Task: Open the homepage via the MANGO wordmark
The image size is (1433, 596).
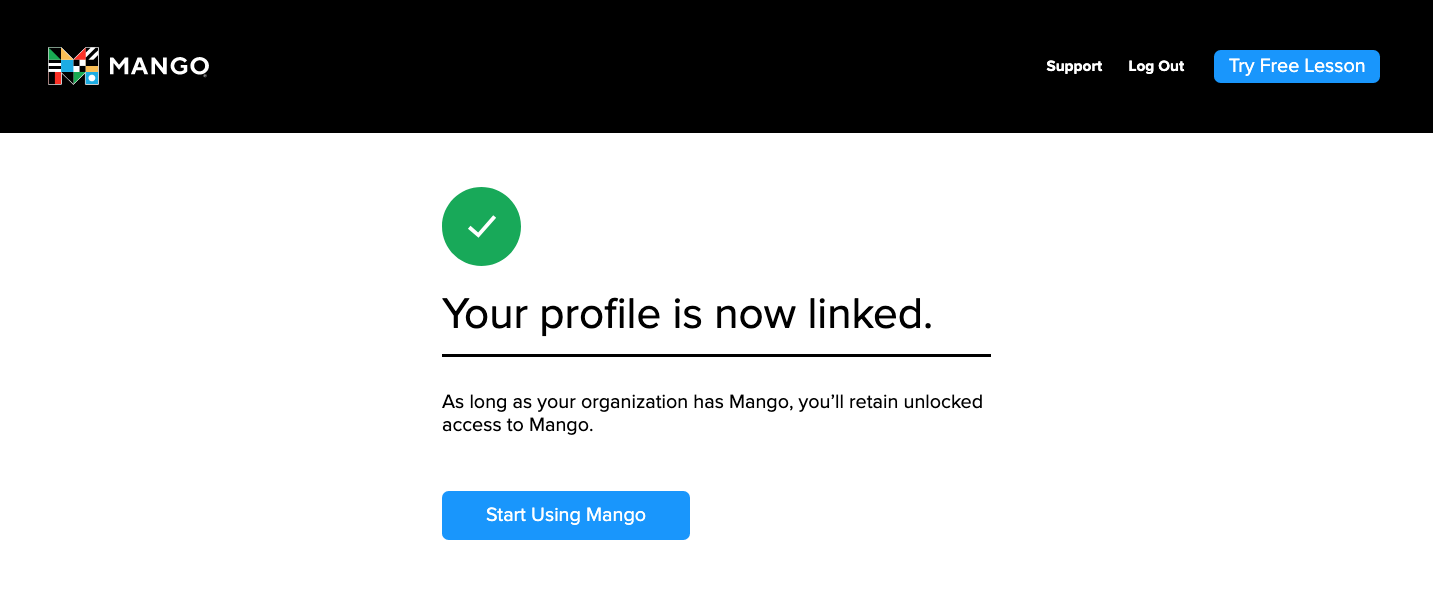Action: 160,66
